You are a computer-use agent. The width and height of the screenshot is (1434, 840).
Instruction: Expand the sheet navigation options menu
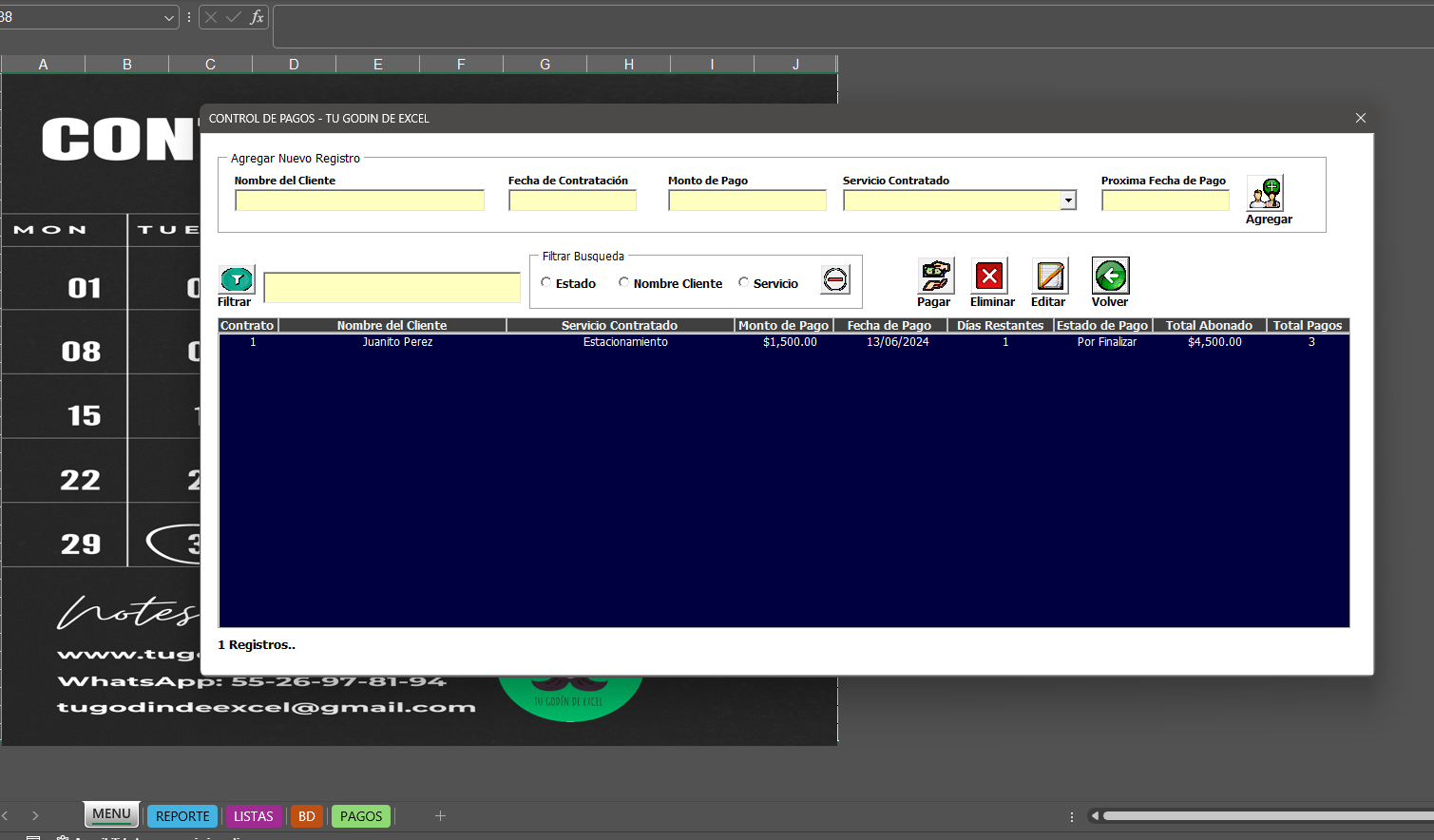click(x=1072, y=815)
